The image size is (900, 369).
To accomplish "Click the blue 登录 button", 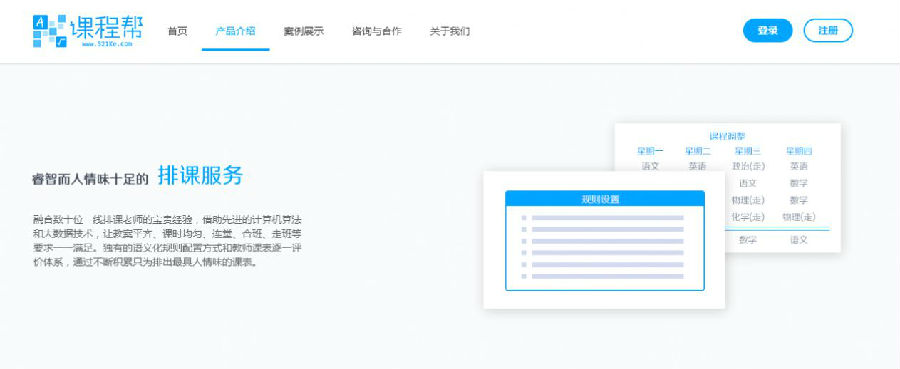I will [x=767, y=30].
